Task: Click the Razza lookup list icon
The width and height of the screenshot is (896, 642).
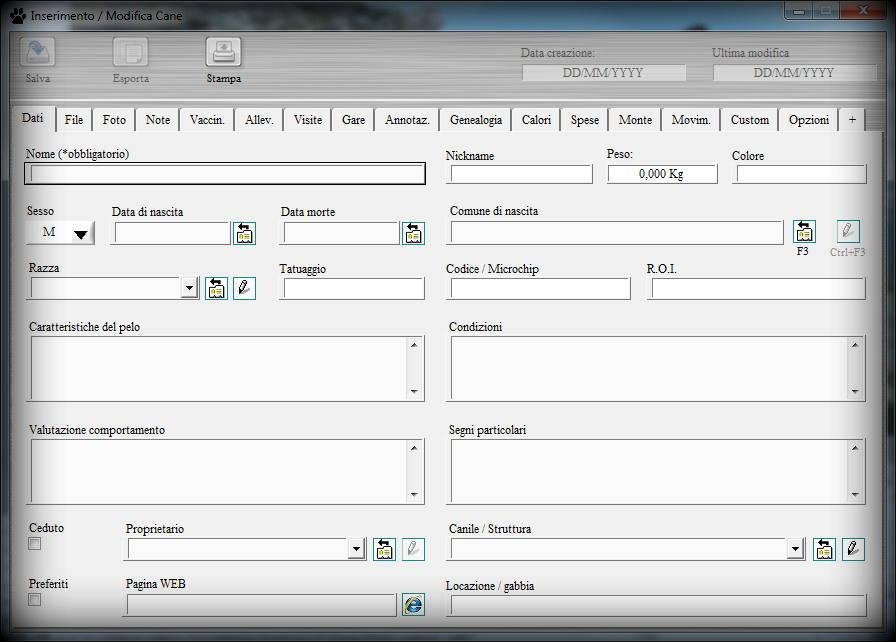Action: click(217, 288)
